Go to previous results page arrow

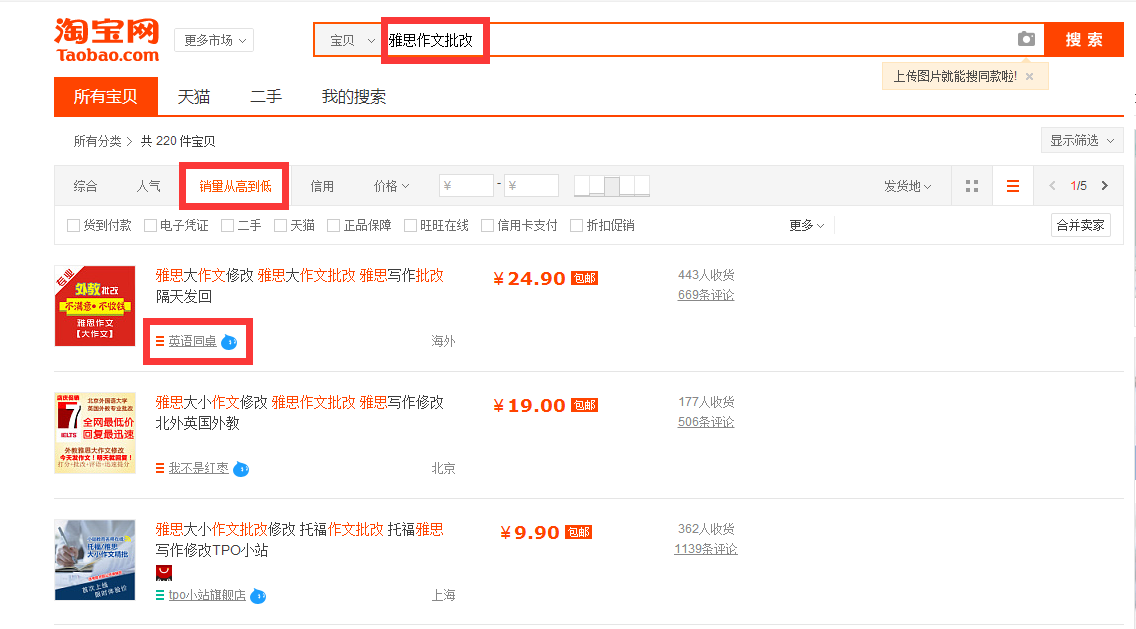1051,186
